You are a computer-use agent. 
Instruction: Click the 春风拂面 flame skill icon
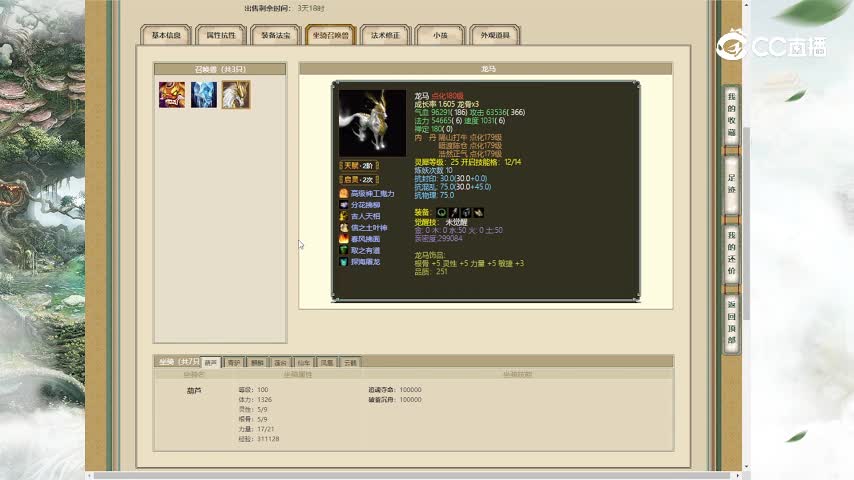click(344, 239)
